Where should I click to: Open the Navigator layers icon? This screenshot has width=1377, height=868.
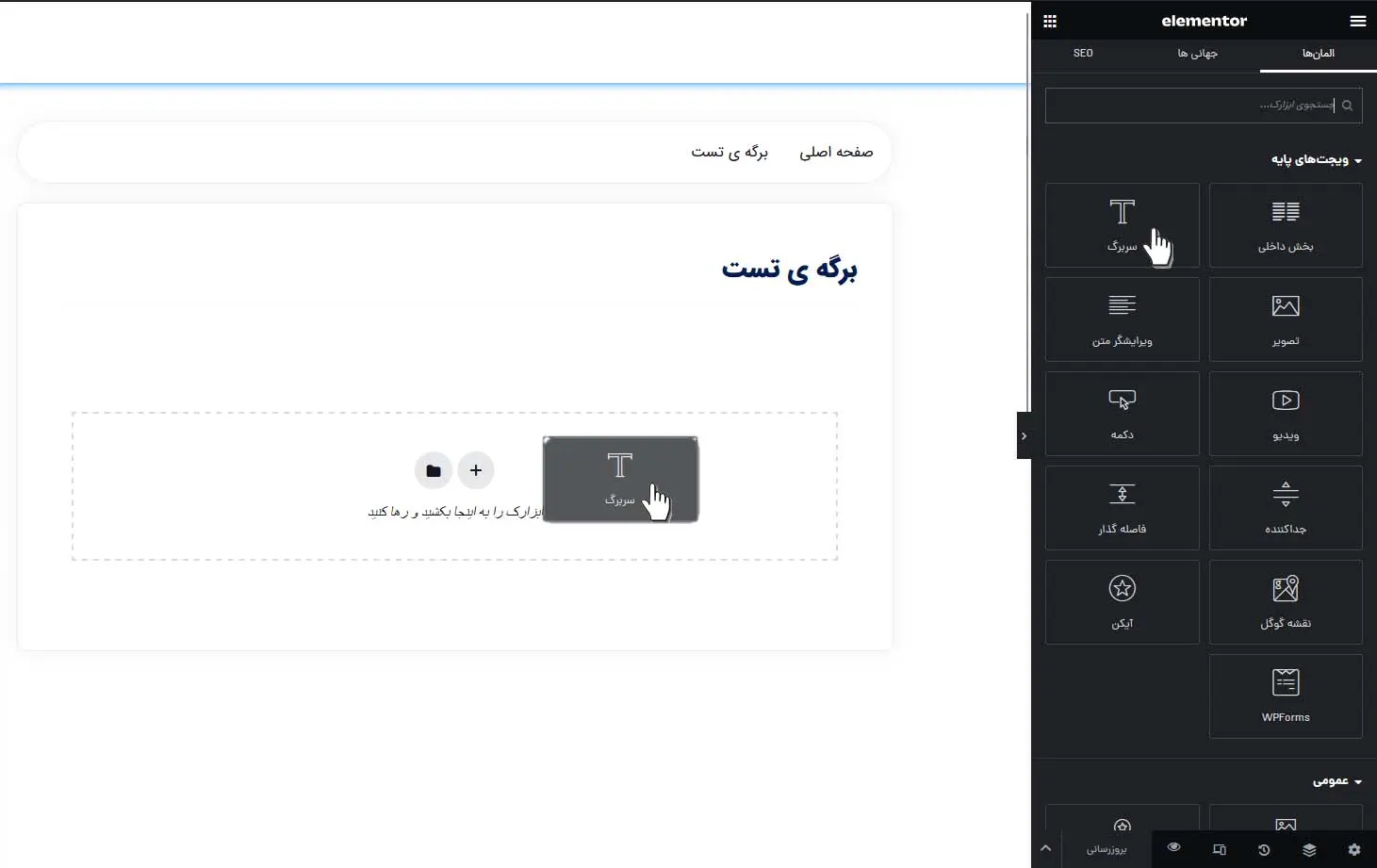click(x=1309, y=849)
